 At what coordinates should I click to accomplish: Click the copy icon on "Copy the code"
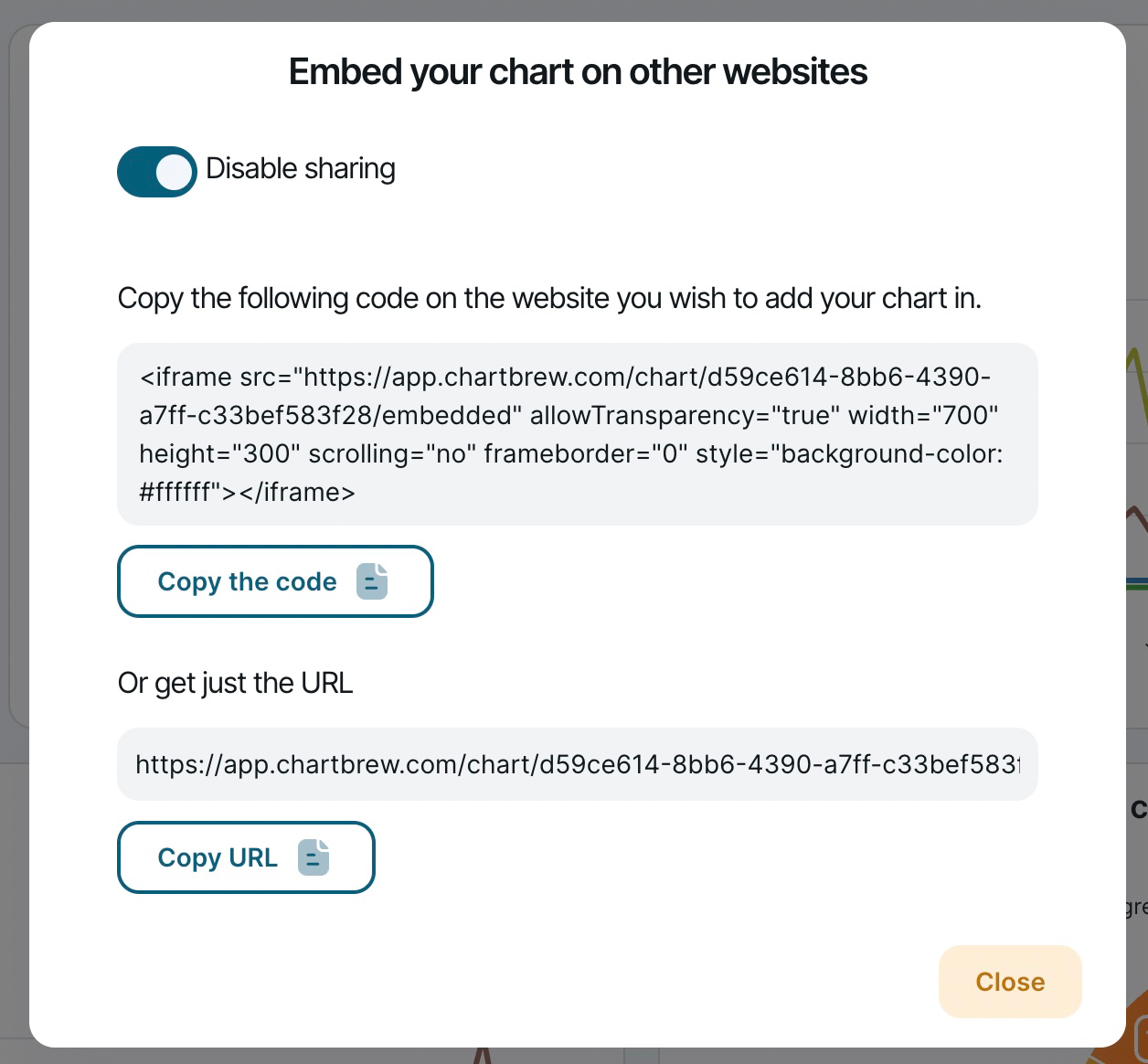[x=373, y=581]
